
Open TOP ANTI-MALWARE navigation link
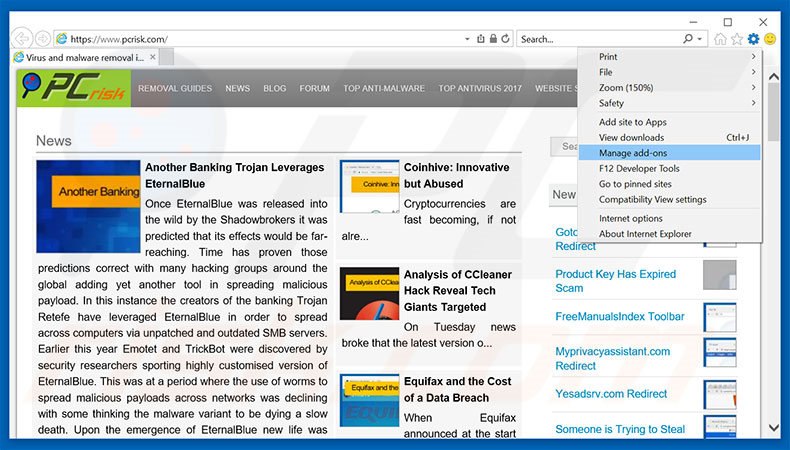tap(384, 88)
